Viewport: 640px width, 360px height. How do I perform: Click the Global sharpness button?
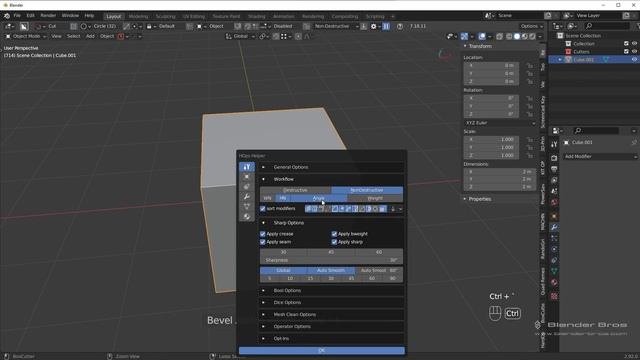tap(284, 270)
